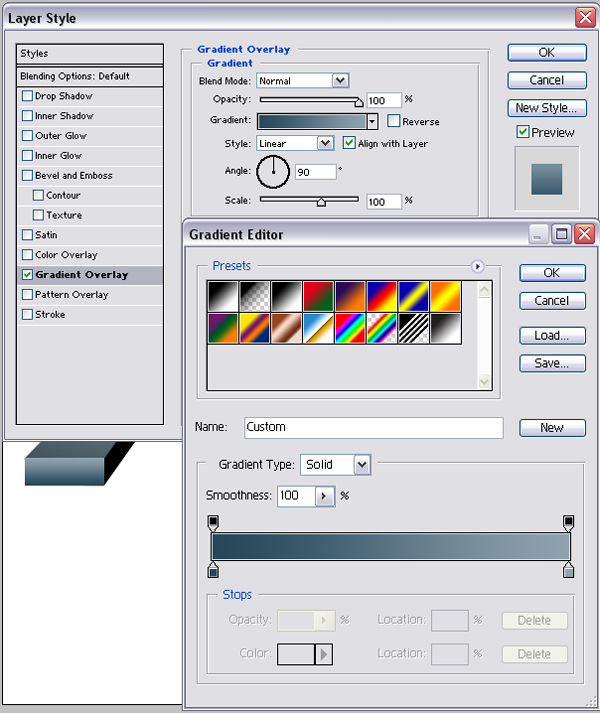The image size is (600, 713).
Task: Enable the Inner Shadow effect
Action: coord(27,115)
